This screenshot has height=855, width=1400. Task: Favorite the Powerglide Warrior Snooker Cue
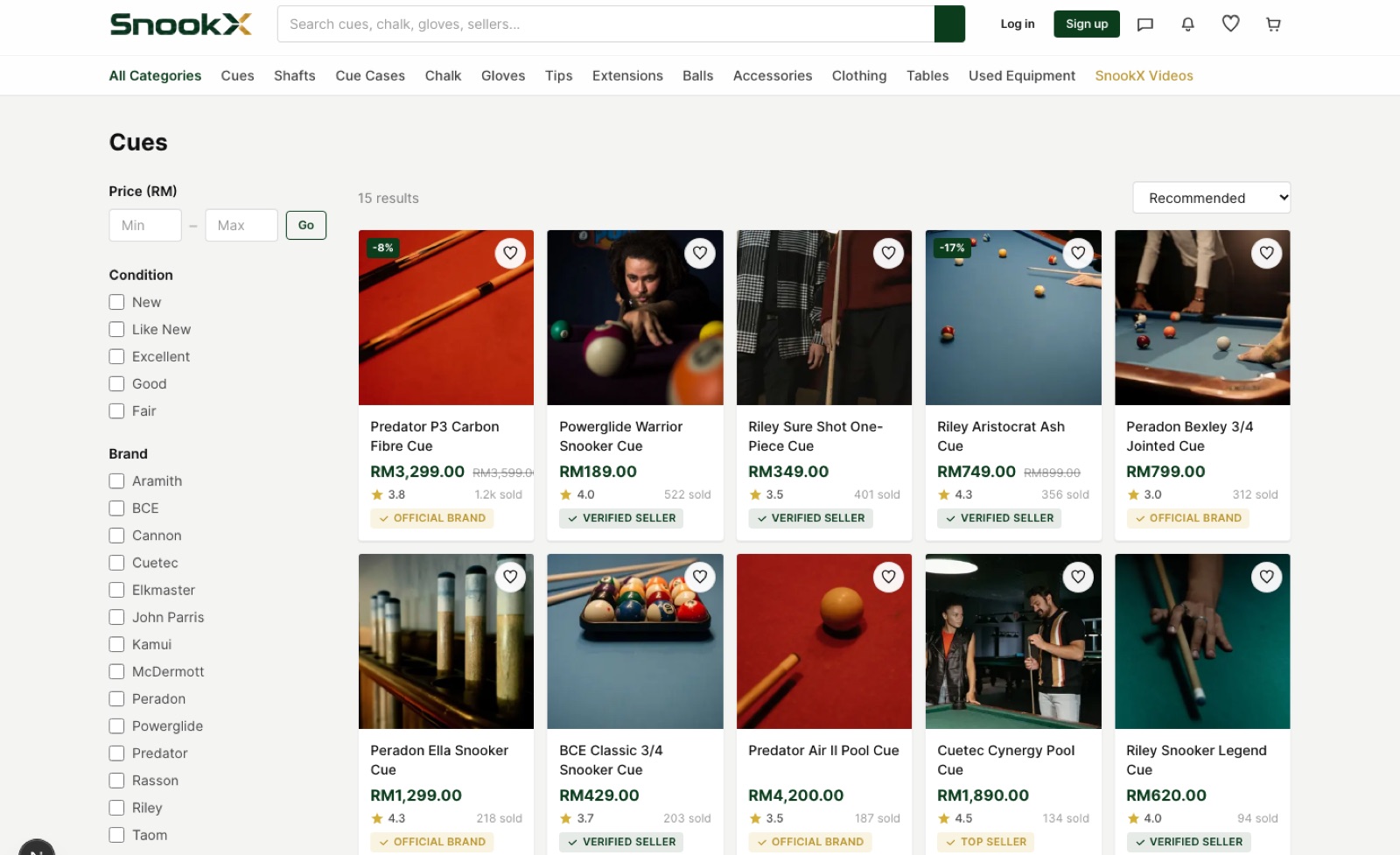tap(700, 253)
